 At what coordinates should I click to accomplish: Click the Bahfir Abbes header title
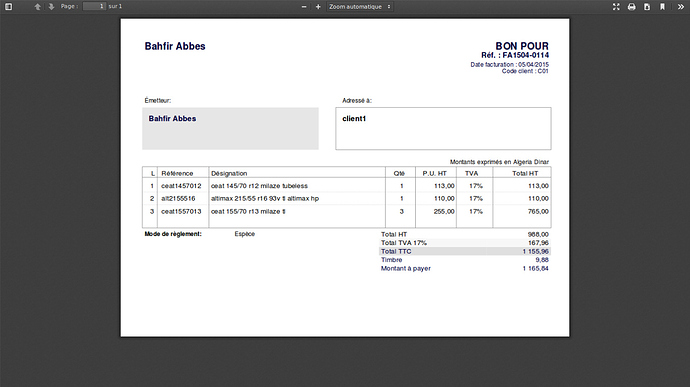point(175,46)
